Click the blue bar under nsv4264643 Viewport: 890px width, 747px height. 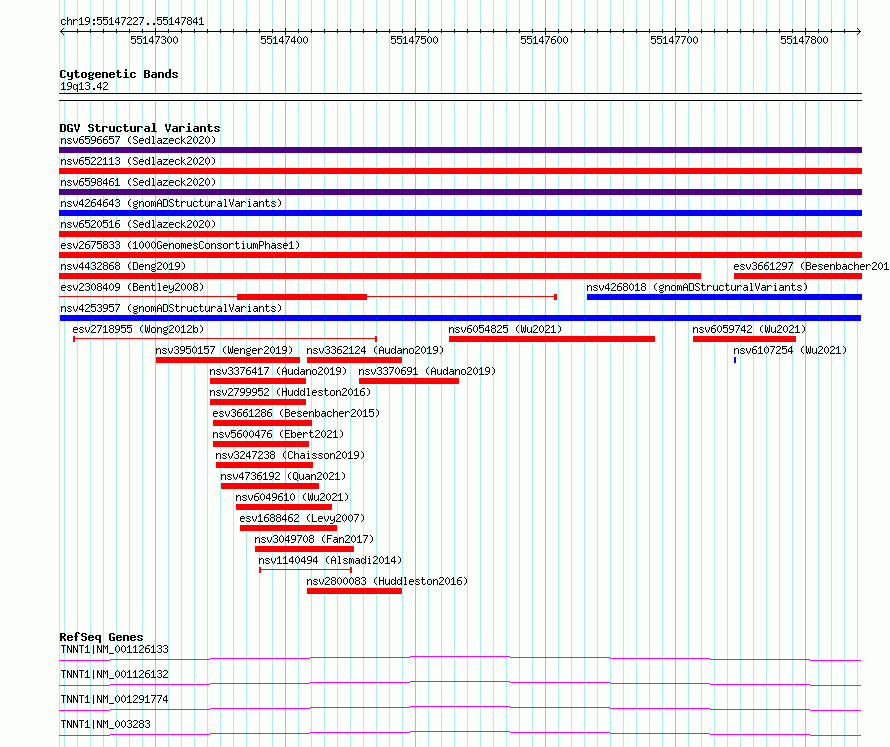click(x=460, y=213)
